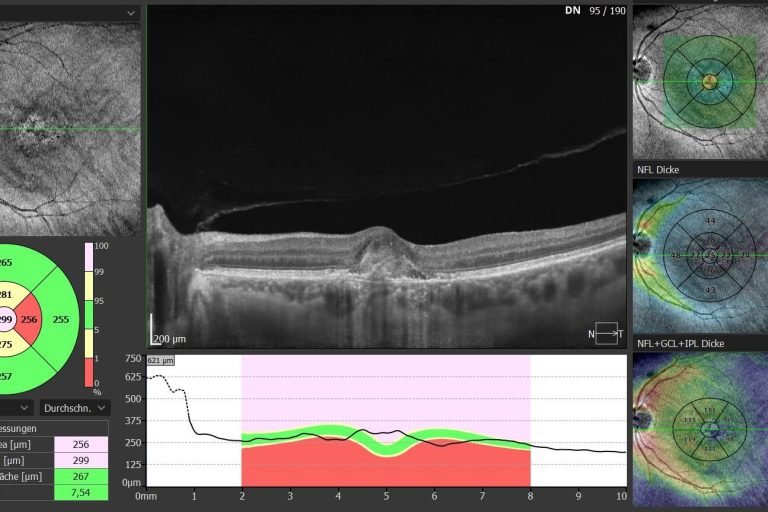Open the Durchschn. dropdown

coord(75,408)
